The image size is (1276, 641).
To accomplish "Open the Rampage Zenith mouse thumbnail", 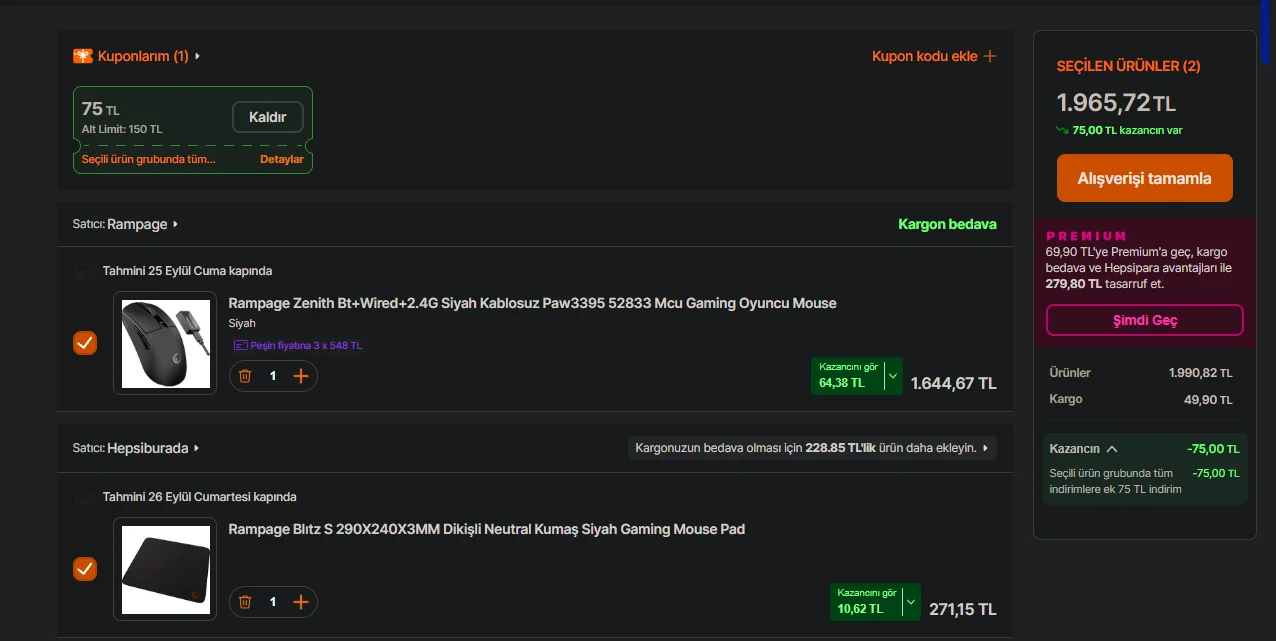I will pyautogui.click(x=165, y=343).
